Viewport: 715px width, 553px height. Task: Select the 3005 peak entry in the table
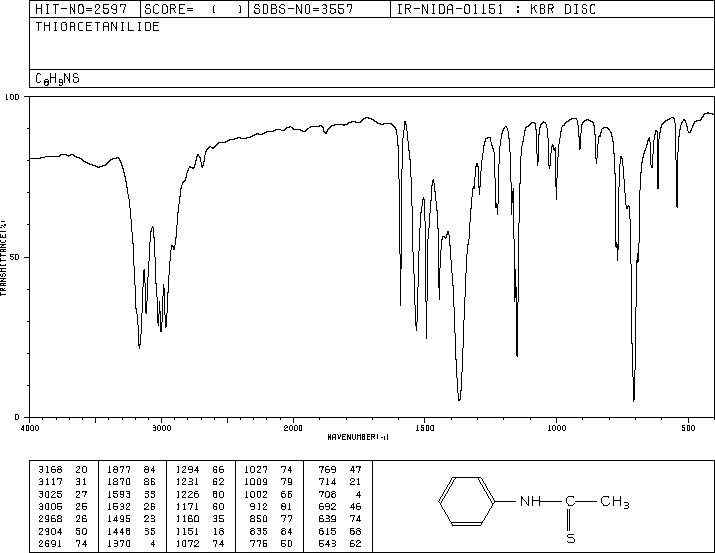tap(62, 506)
